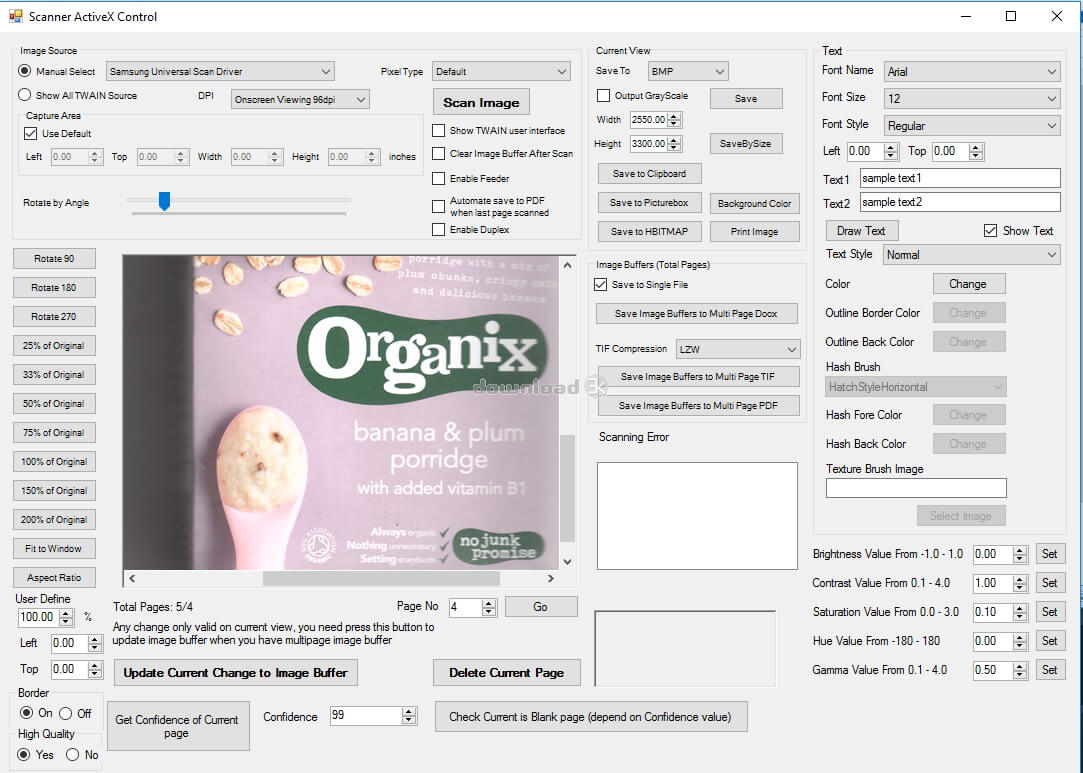Click the Text1 sample text field

pos(960,178)
